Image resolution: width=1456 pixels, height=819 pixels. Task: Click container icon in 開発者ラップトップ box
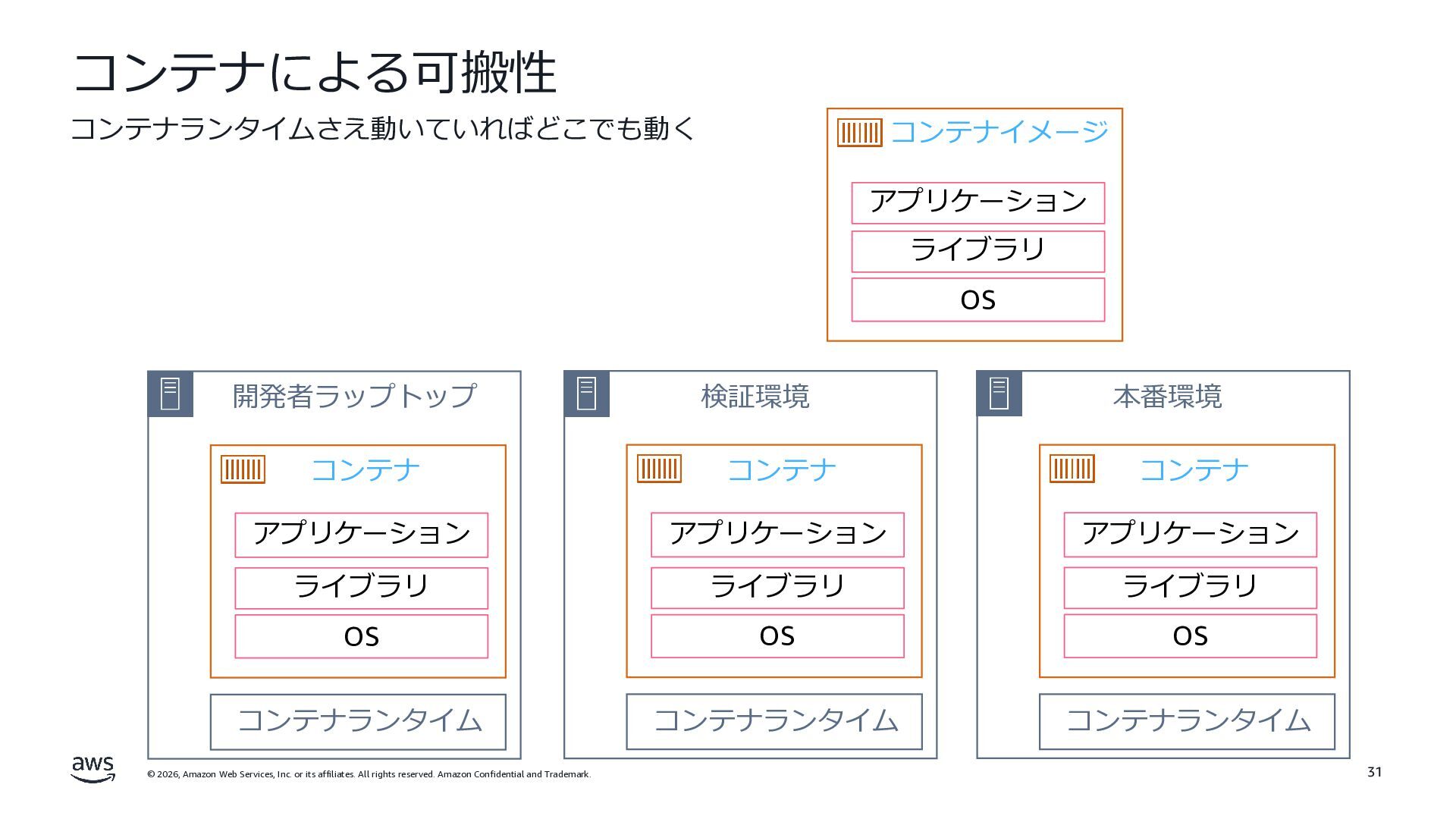coord(243,469)
